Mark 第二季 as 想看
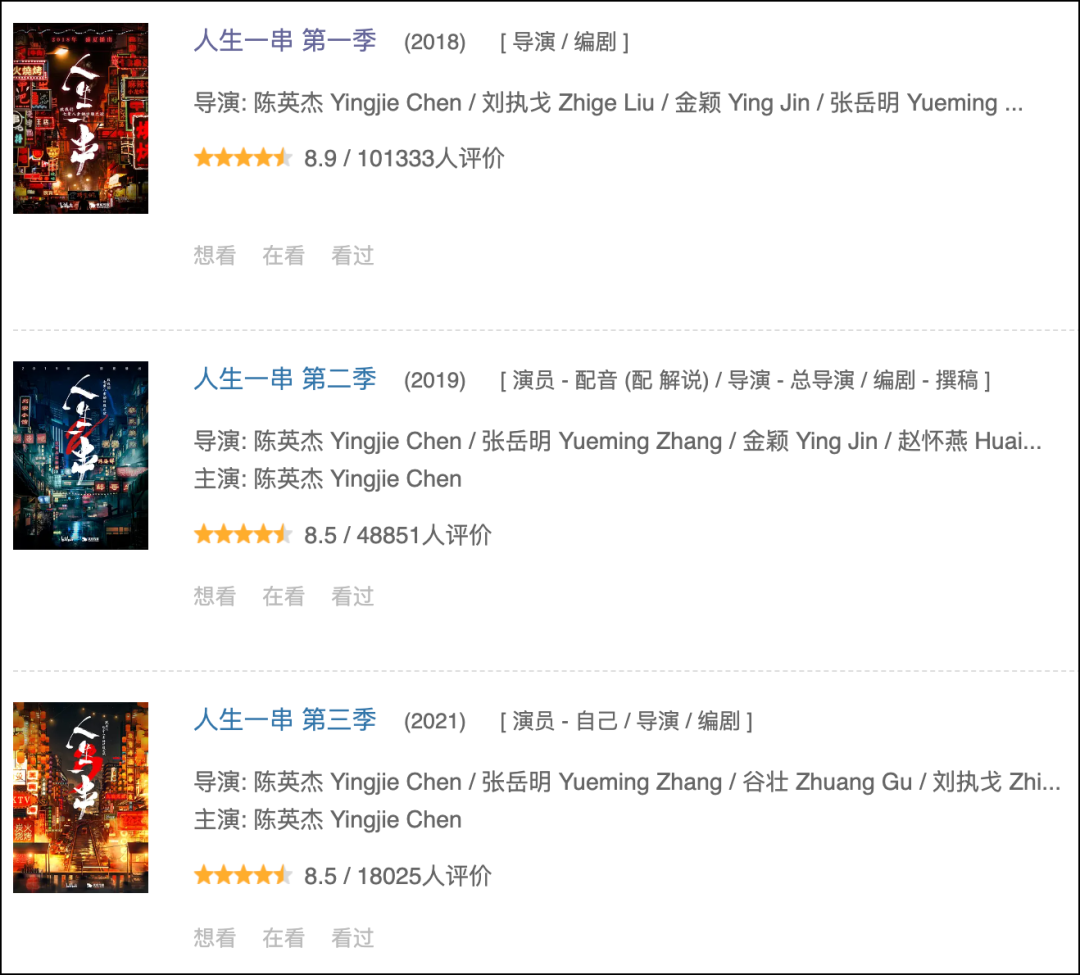 coord(215,596)
